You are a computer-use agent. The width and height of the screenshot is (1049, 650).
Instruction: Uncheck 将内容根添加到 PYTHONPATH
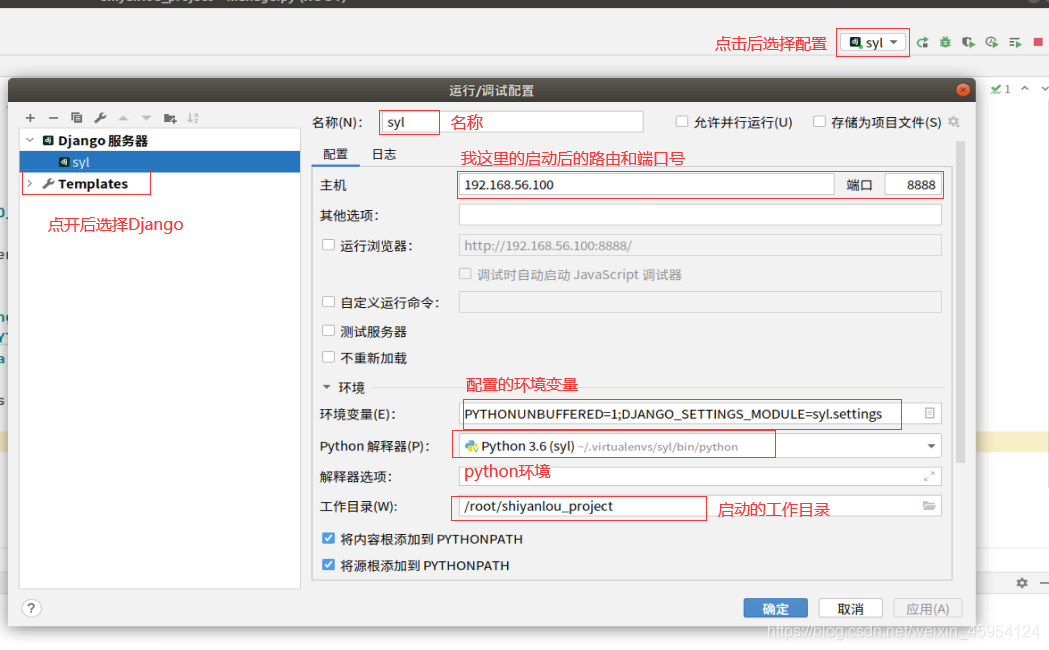(328, 539)
